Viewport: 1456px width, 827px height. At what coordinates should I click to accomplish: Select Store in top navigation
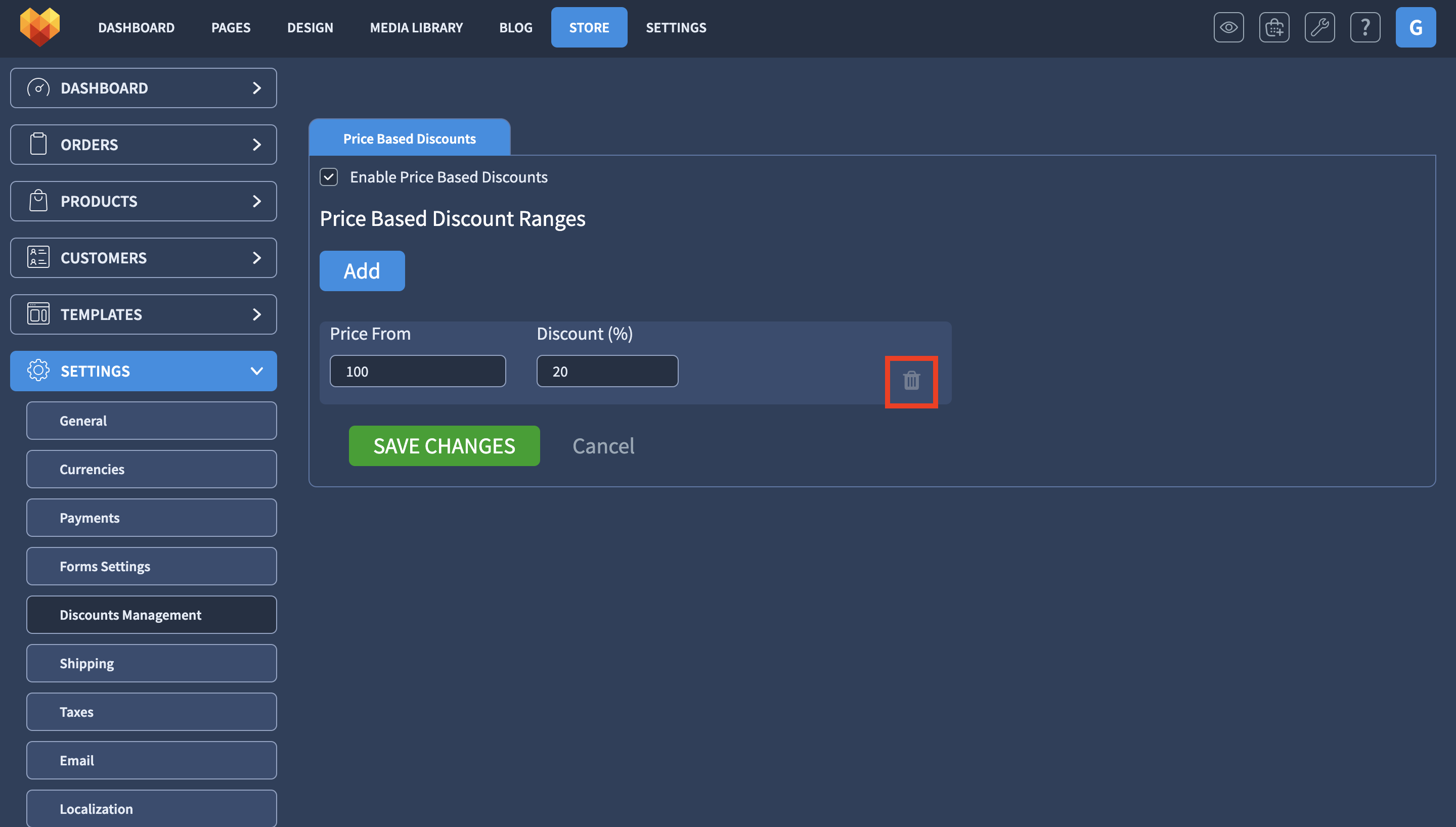pyautogui.click(x=589, y=27)
